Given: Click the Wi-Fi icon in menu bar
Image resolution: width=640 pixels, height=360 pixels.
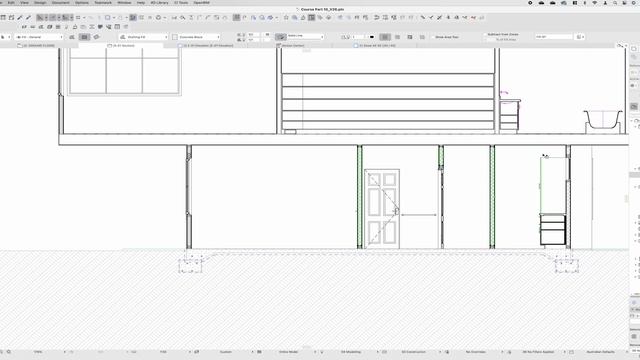Looking at the screenshot, I should (595, 3).
